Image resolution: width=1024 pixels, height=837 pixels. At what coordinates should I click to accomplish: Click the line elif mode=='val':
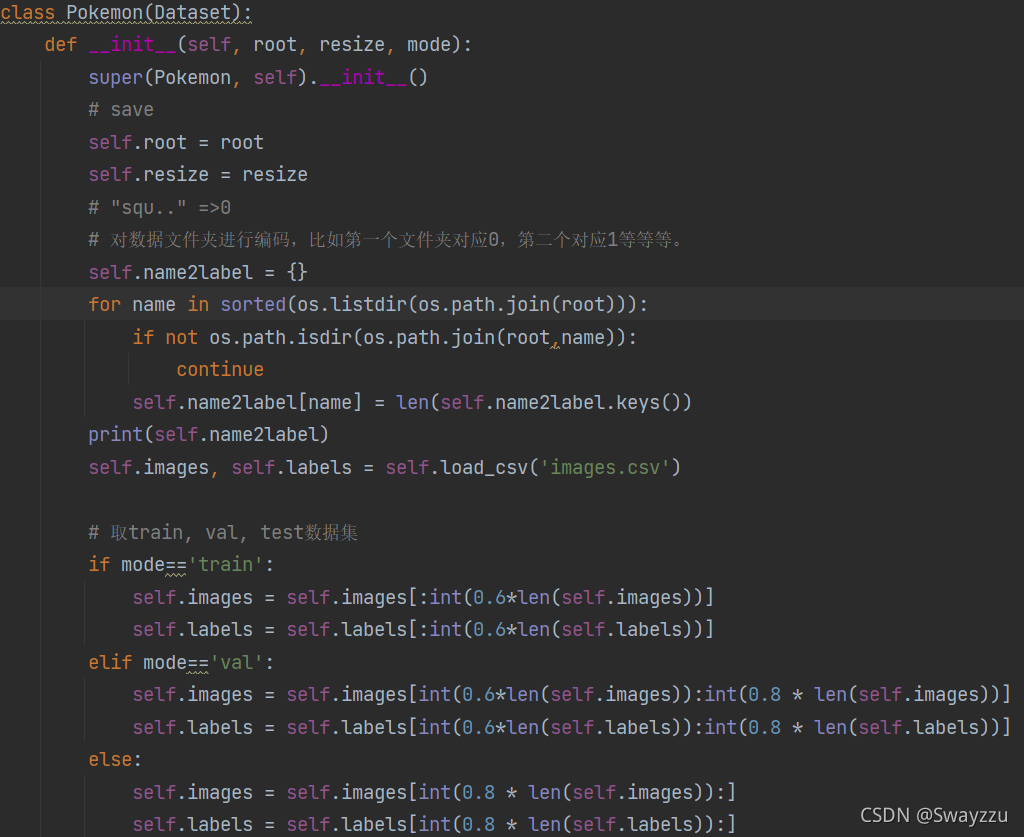point(182,663)
